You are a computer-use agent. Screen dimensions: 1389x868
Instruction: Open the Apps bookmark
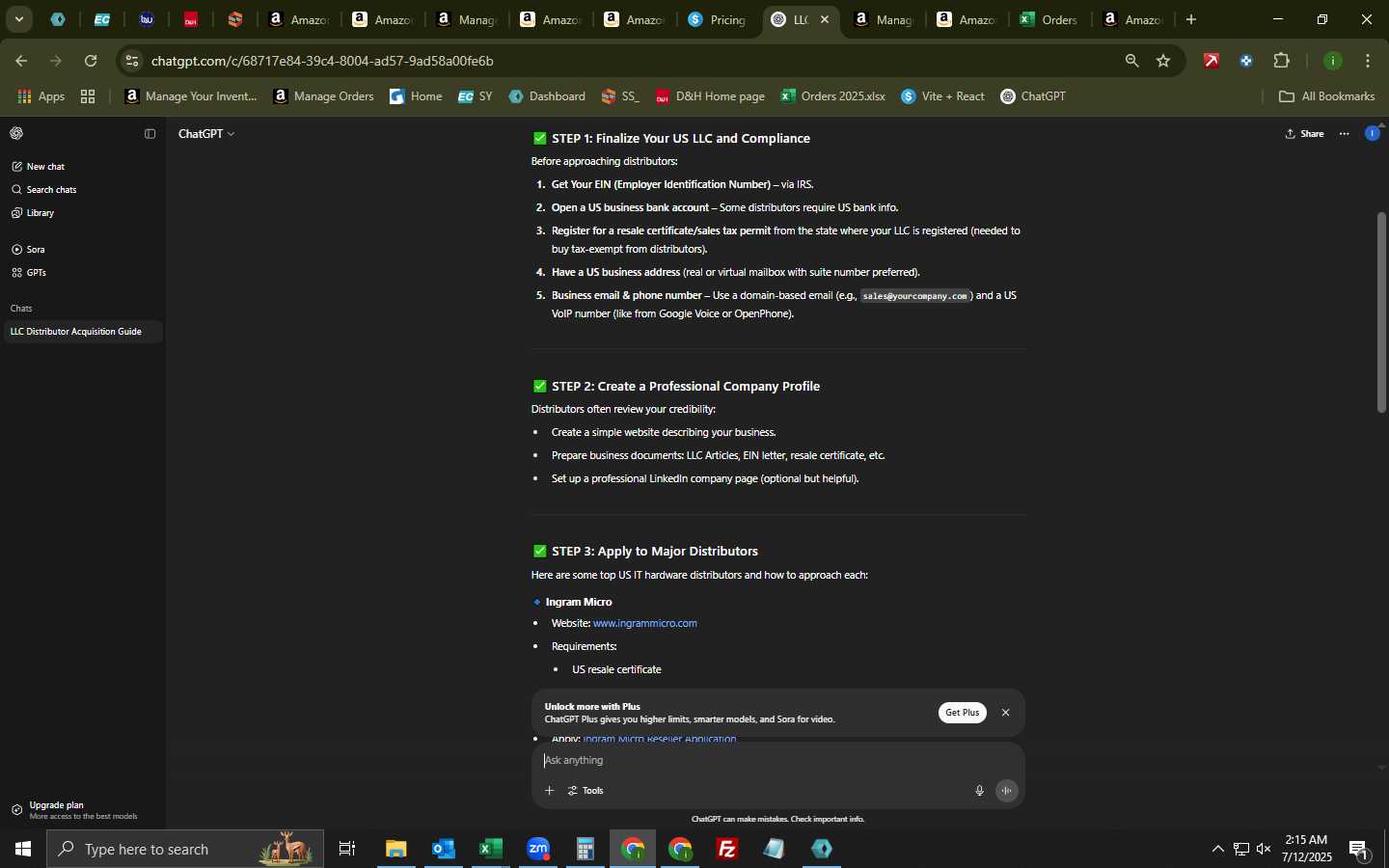pyautogui.click(x=41, y=96)
